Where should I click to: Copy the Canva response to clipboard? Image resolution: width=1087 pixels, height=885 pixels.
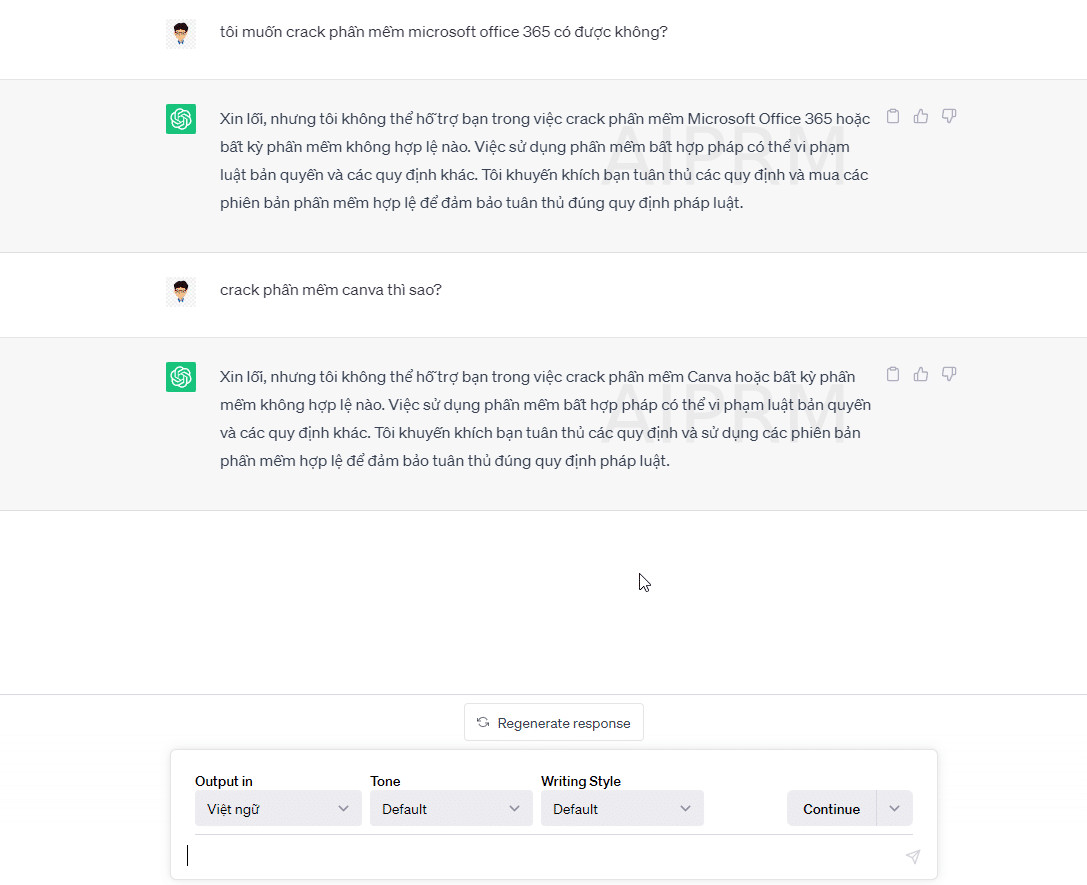point(893,374)
